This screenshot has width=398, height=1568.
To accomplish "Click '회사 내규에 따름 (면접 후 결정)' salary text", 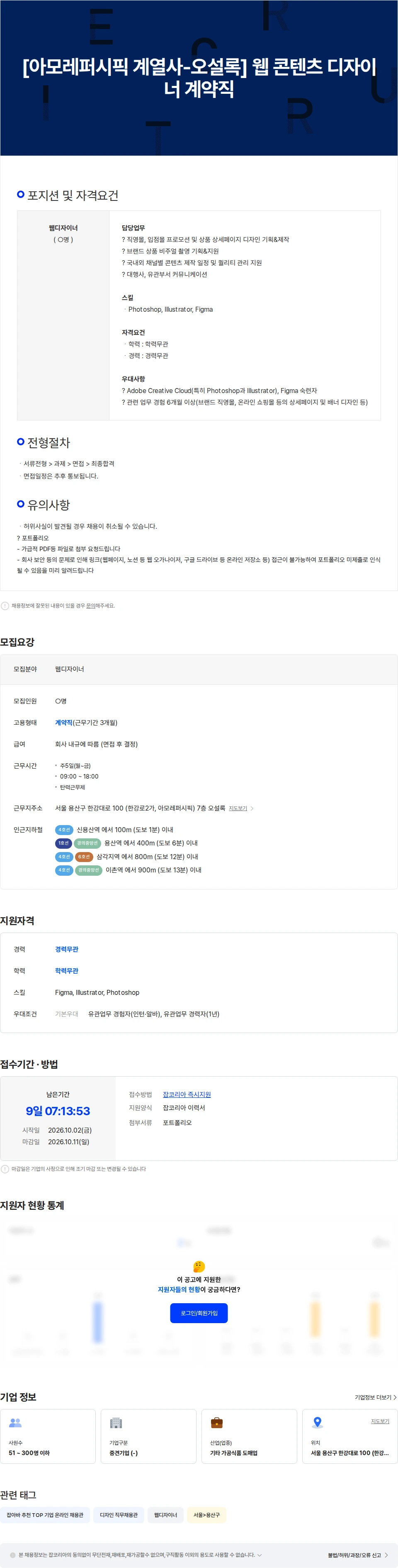I will click(97, 744).
